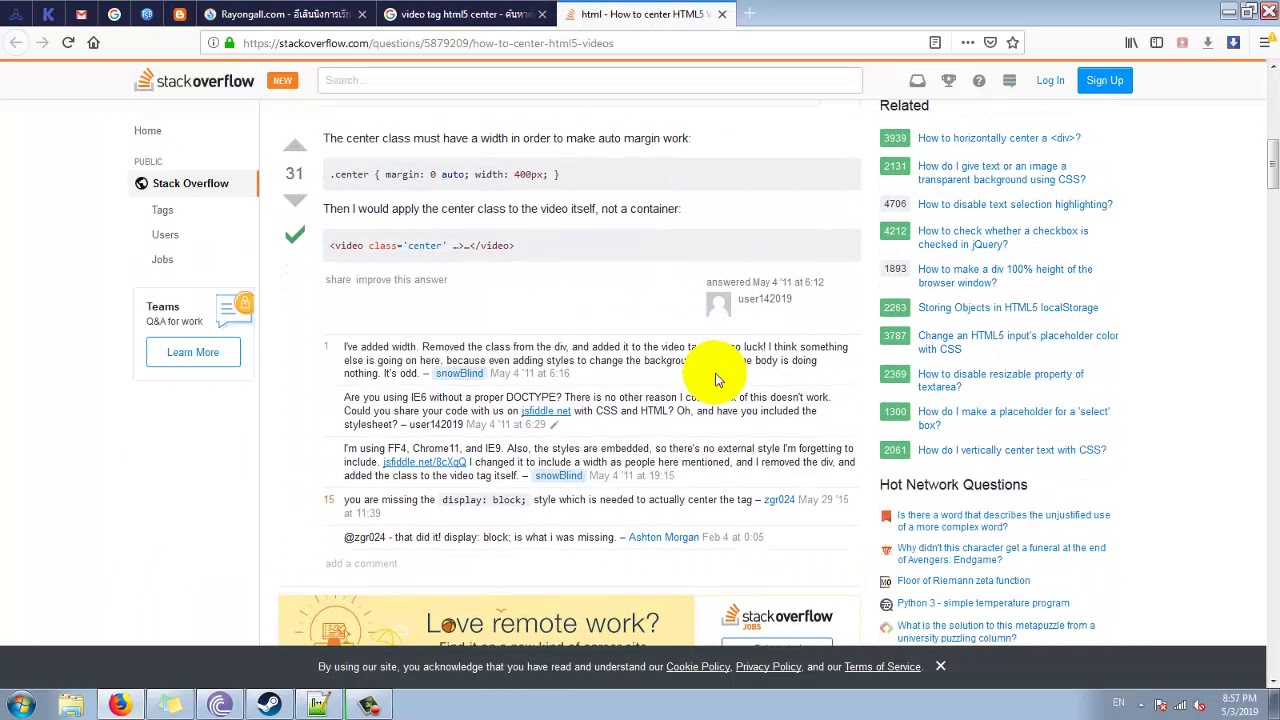Open the Firefox hamburger menu

1264,43
